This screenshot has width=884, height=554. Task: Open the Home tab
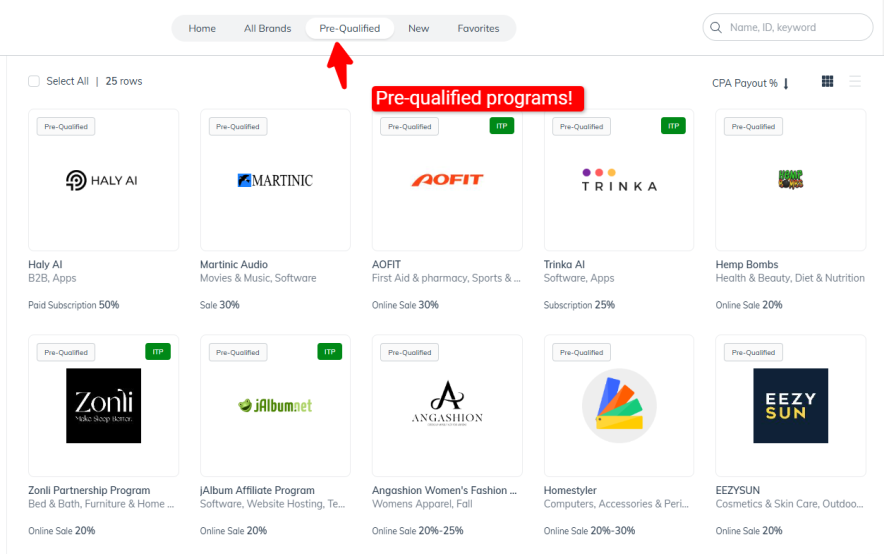coord(202,28)
